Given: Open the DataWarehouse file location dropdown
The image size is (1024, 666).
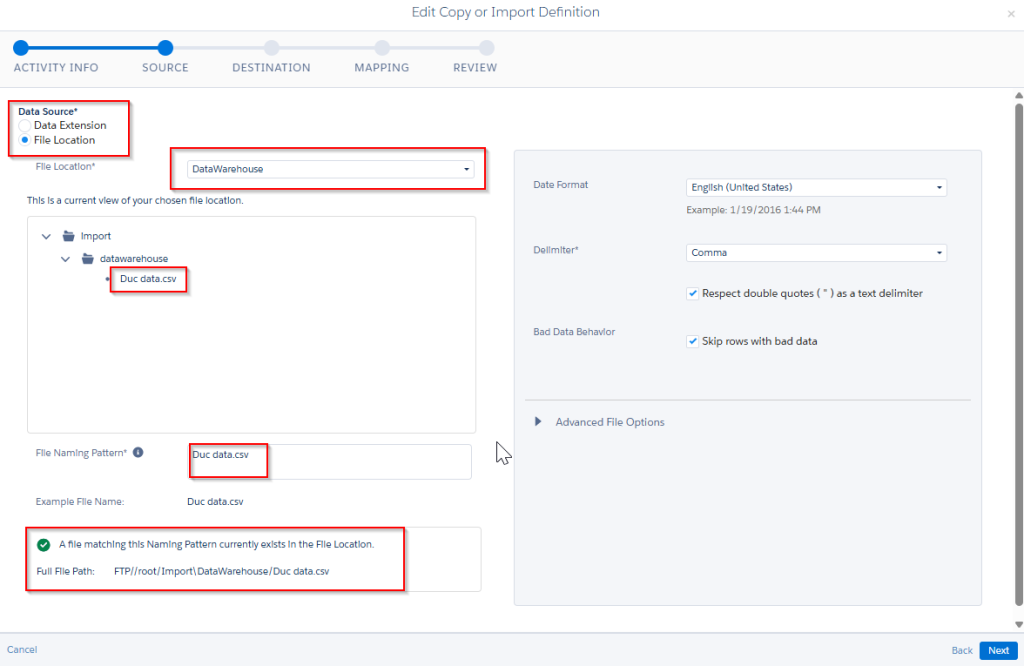Looking at the screenshot, I should pyautogui.click(x=329, y=169).
